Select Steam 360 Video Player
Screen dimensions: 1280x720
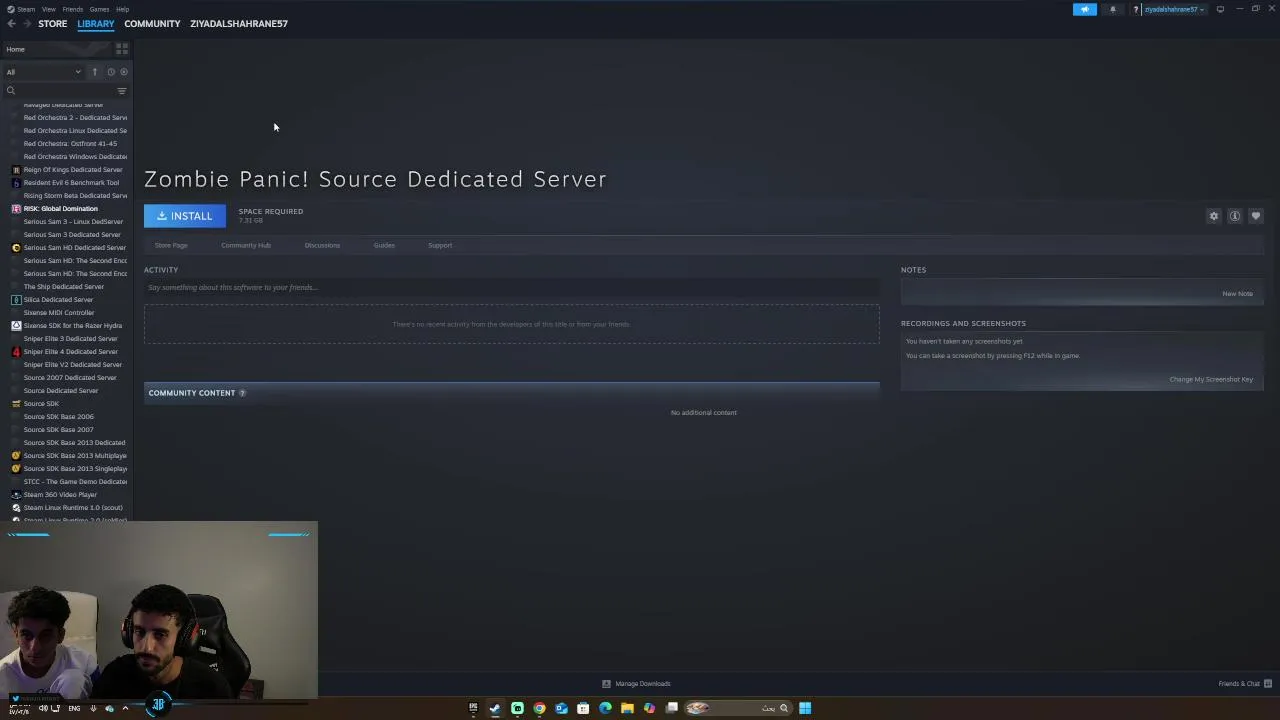pyautogui.click(x=60, y=495)
